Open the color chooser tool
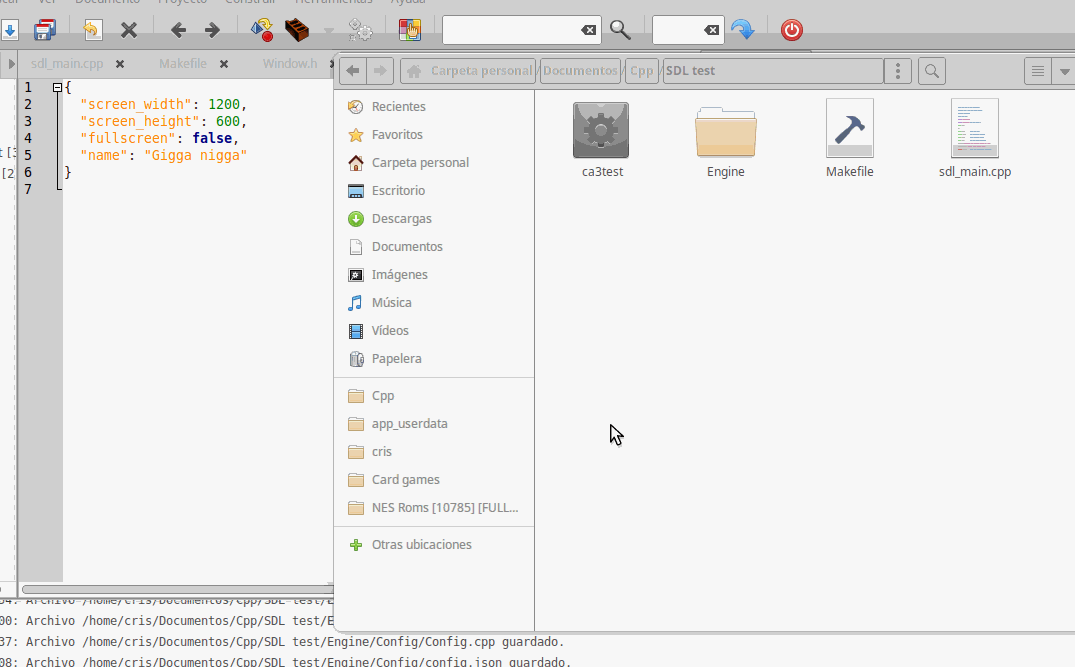The image size is (1075, 667). 410,30
